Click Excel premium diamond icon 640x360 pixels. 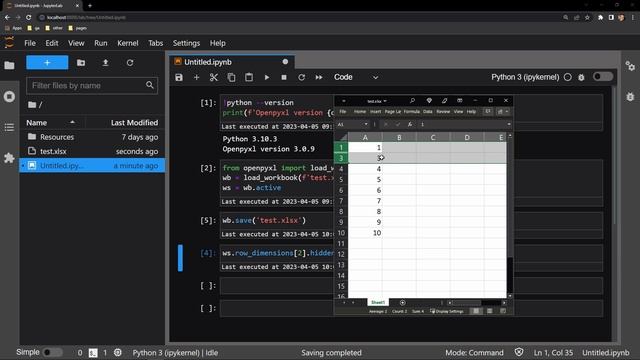point(429,101)
